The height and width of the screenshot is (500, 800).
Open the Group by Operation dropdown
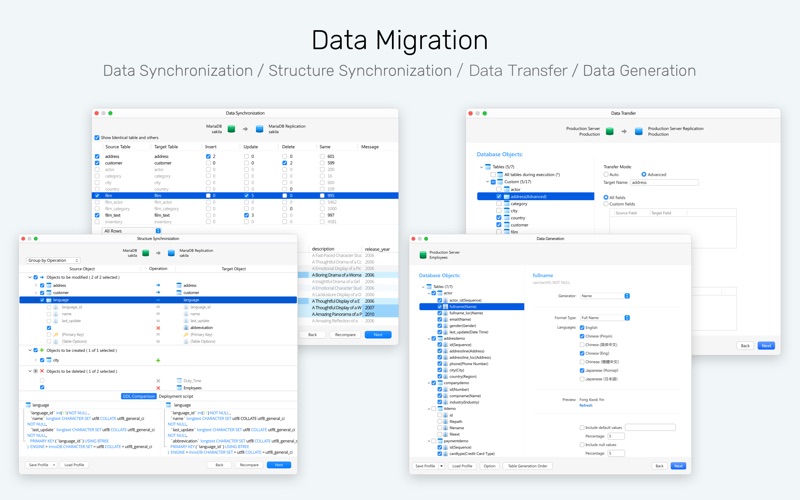click(x=53, y=260)
